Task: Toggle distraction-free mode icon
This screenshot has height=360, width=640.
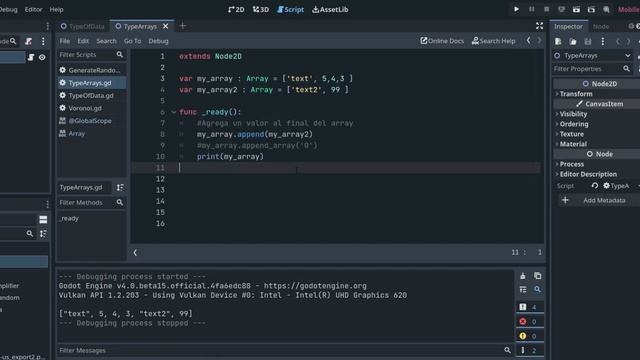Action: point(539,26)
